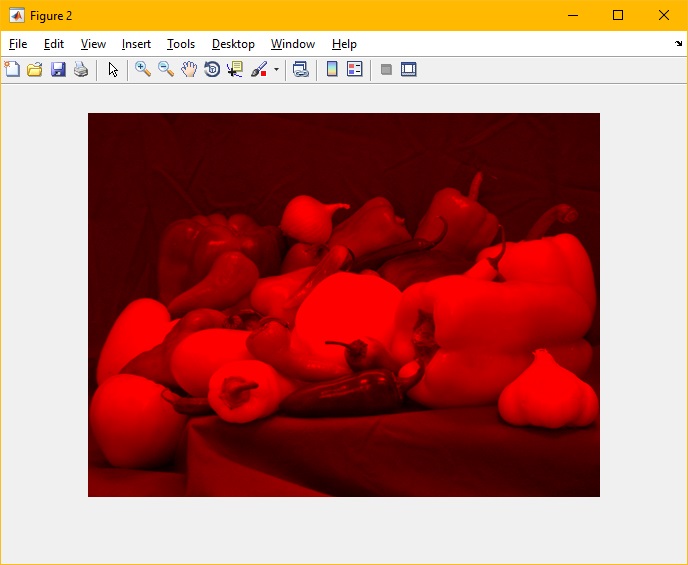
Task: Select the Brush/Select Data tool
Action: click(x=259, y=69)
